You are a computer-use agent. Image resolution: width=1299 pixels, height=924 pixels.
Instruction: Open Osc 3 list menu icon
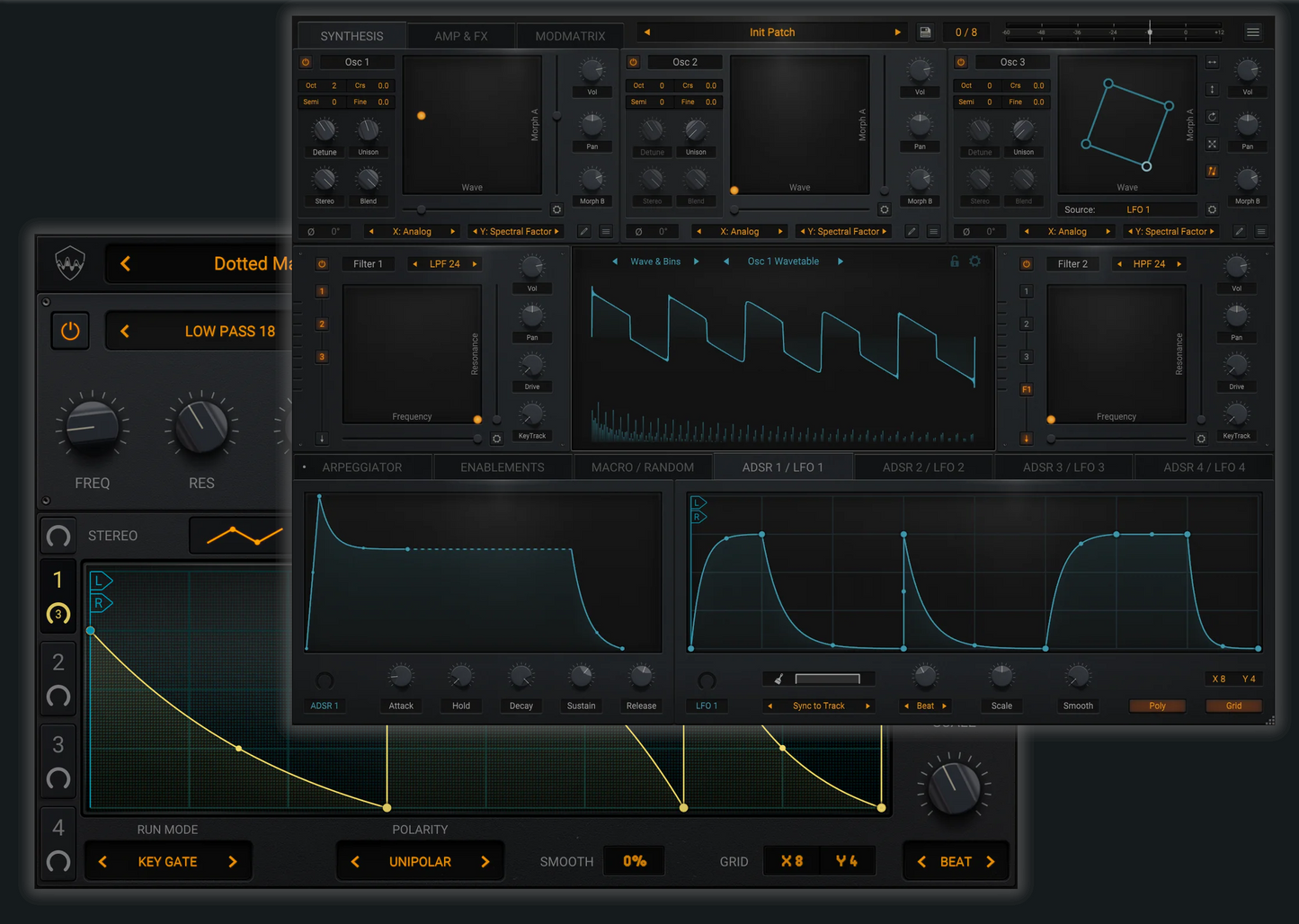1260,231
